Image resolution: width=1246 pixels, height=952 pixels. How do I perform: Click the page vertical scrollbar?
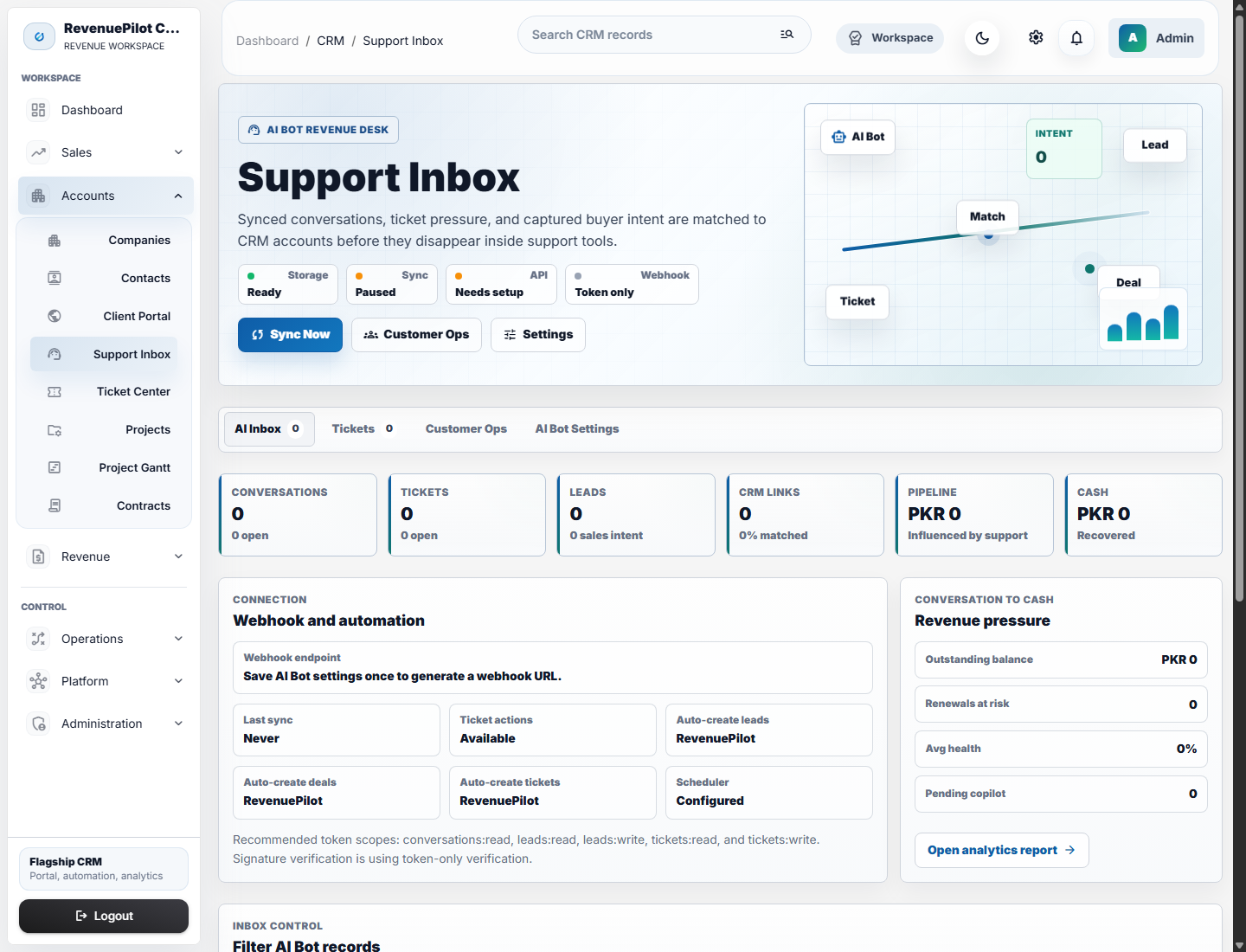(x=1239, y=307)
